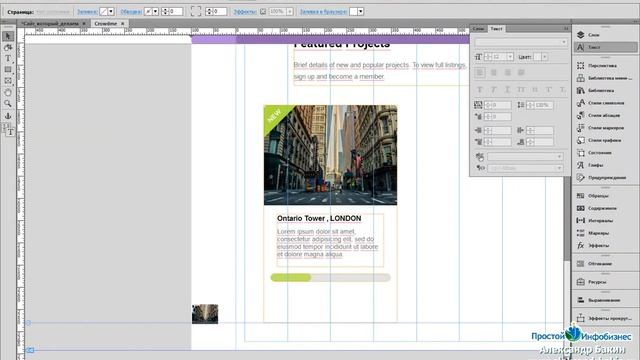640x360 pixels.
Task: Open the Стили маркеров panel
Action: click(x=605, y=128)
